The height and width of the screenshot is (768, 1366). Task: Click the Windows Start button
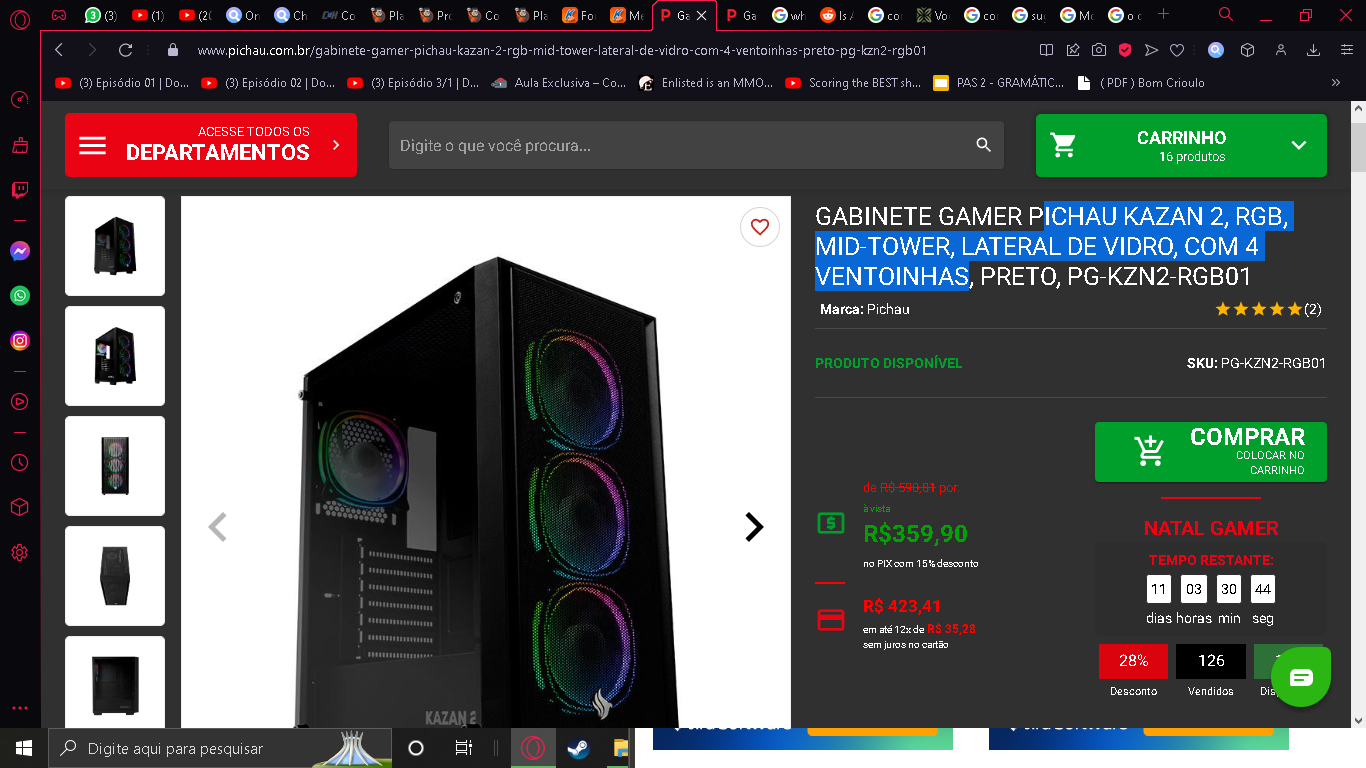click(23, 748)
